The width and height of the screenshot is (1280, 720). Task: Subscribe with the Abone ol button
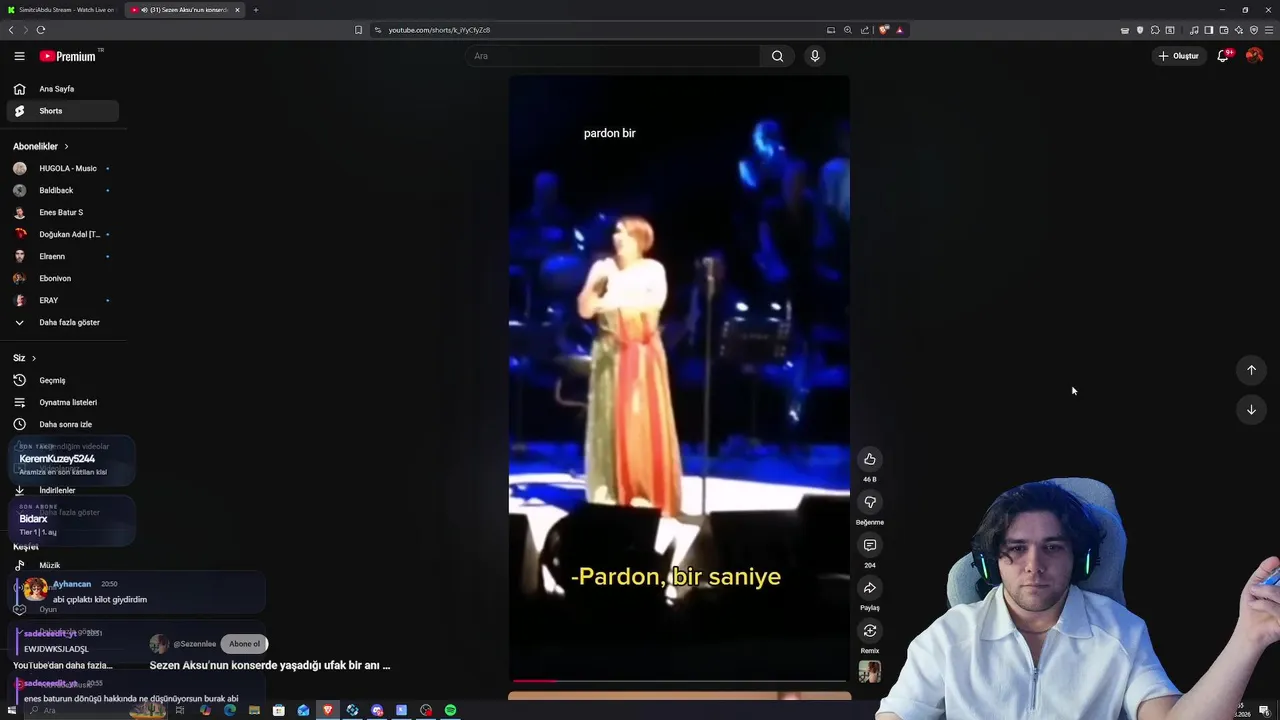245,644
